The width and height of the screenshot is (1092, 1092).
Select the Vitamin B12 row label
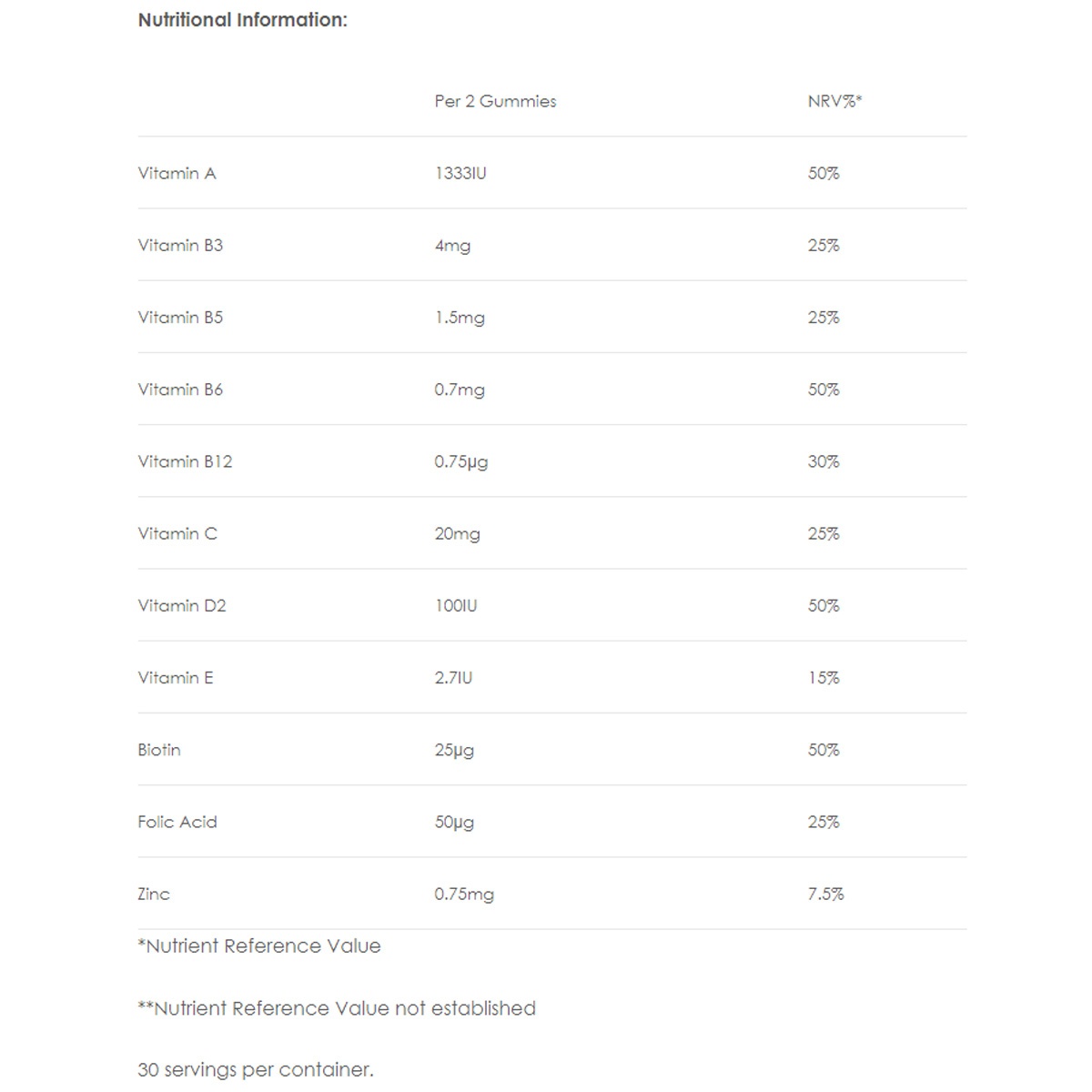pos(185,461)
